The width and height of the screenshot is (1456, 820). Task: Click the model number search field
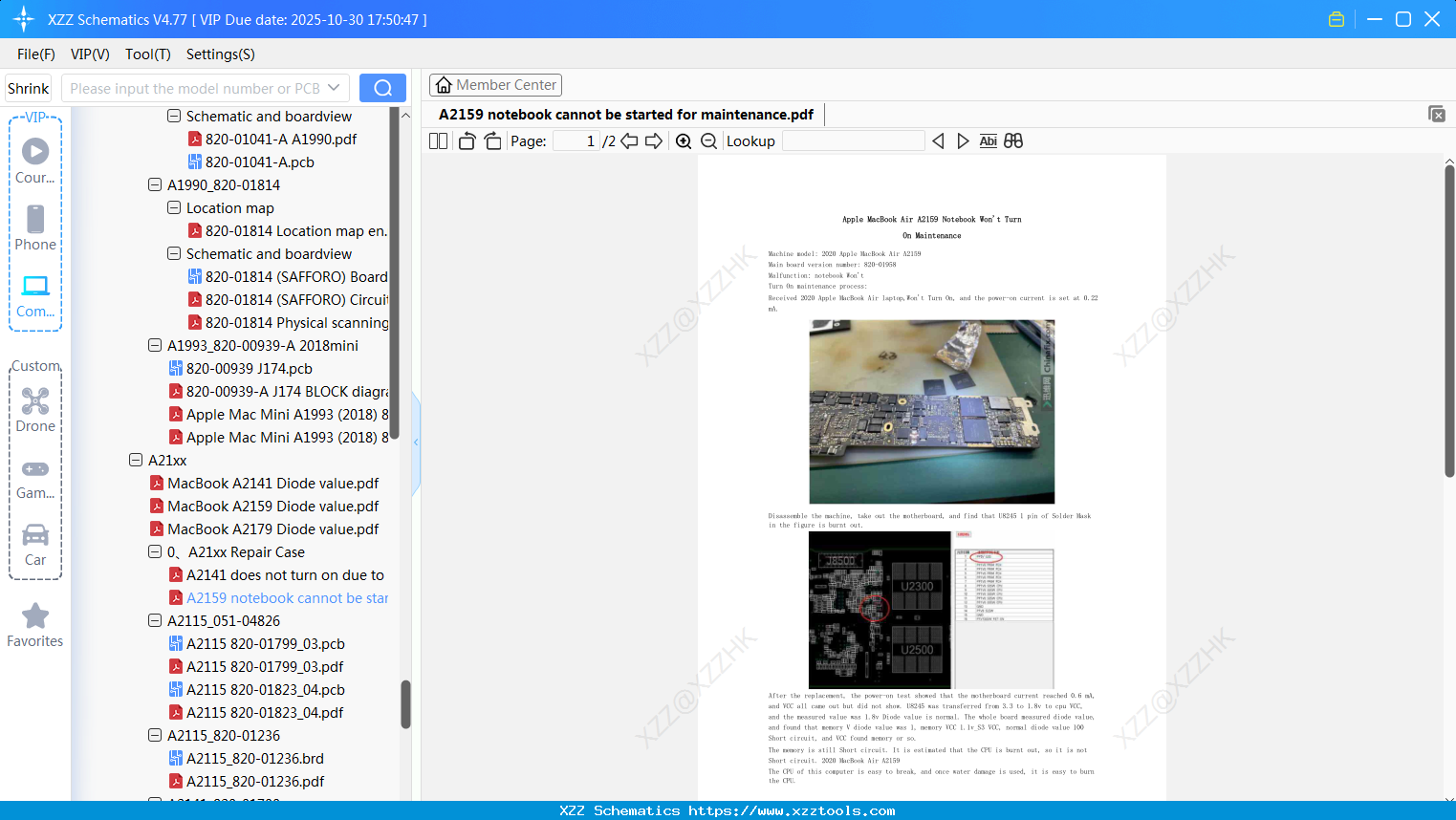click(194, 88)
